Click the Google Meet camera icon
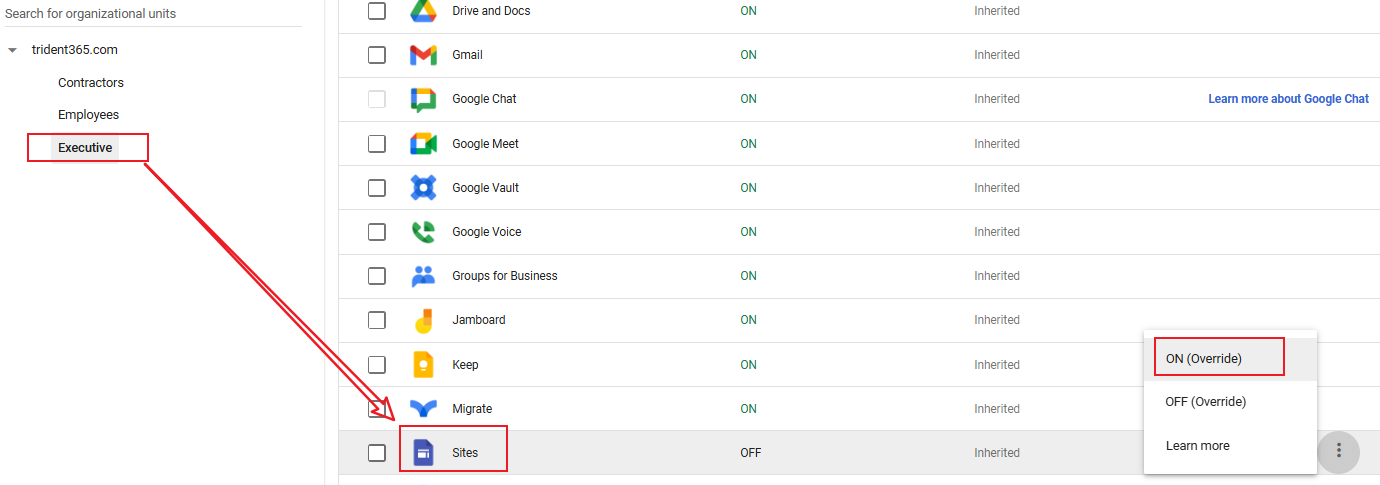 pyautogui.click(x=423, y=144)
